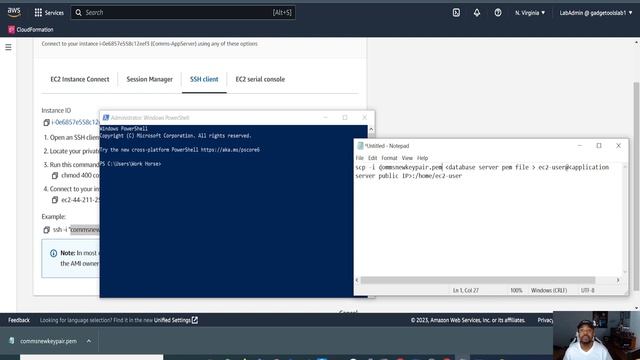The height and width of the screenshot is (360, 640).
Task: Open the Unified Settings link
Action: [176, 320]
